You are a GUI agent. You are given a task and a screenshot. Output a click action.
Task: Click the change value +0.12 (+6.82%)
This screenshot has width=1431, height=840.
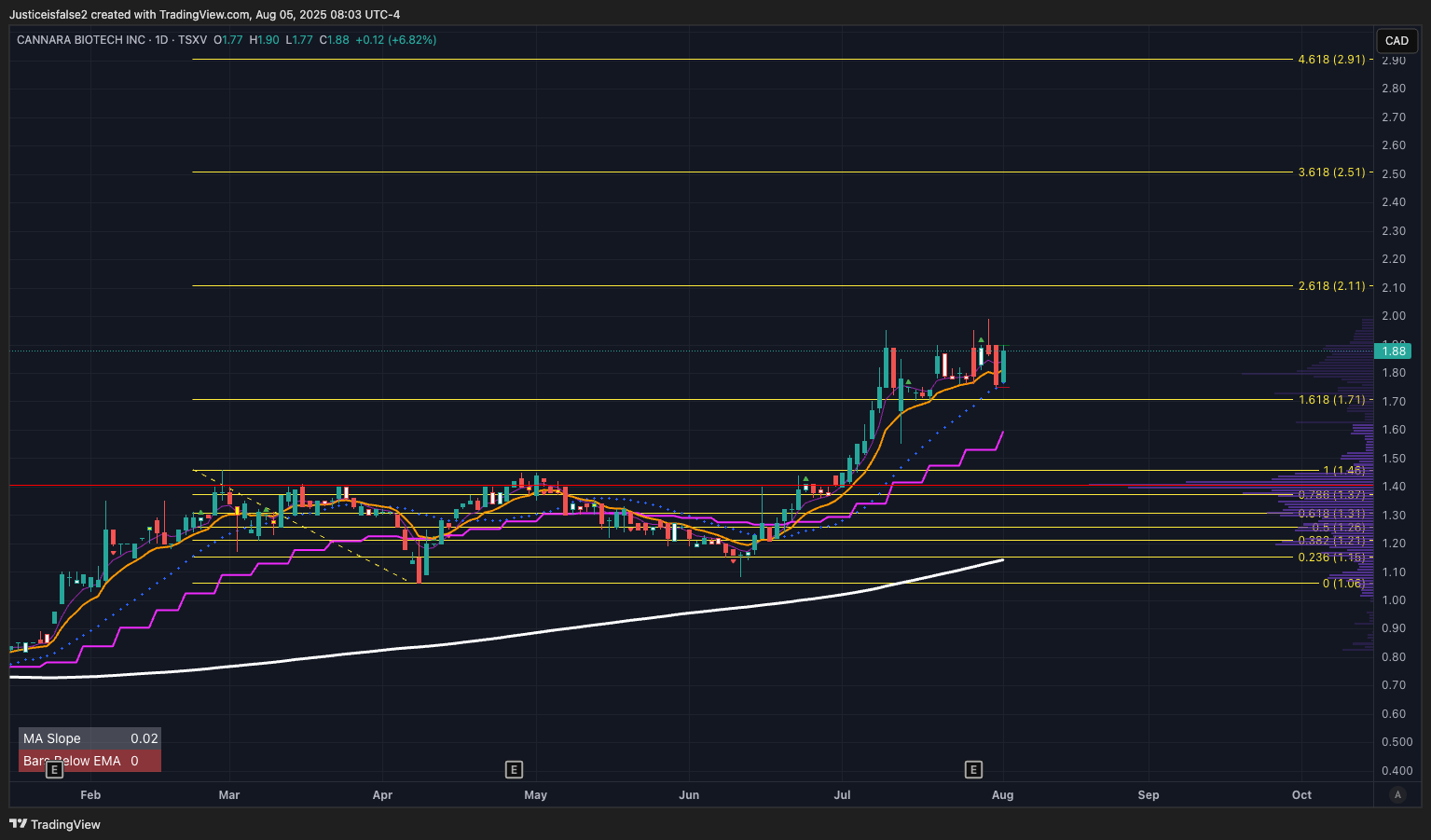[x=395, y=40]
